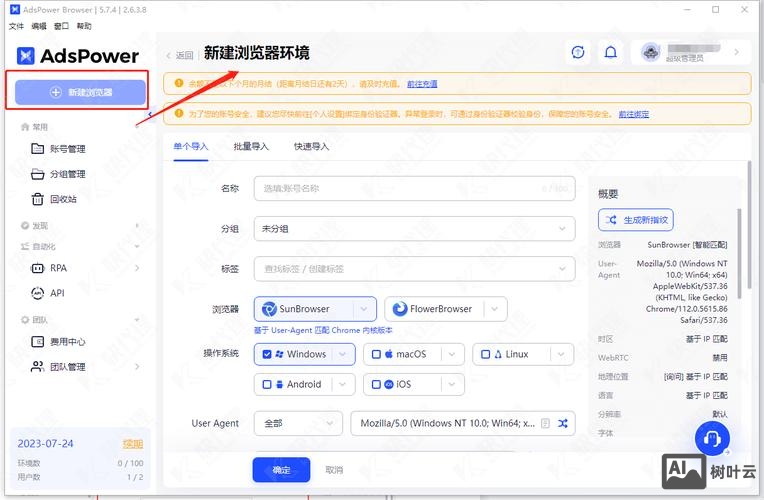Open Windows version dropdown arrow
Screen dimensions: 764x500
click(343, 354)
